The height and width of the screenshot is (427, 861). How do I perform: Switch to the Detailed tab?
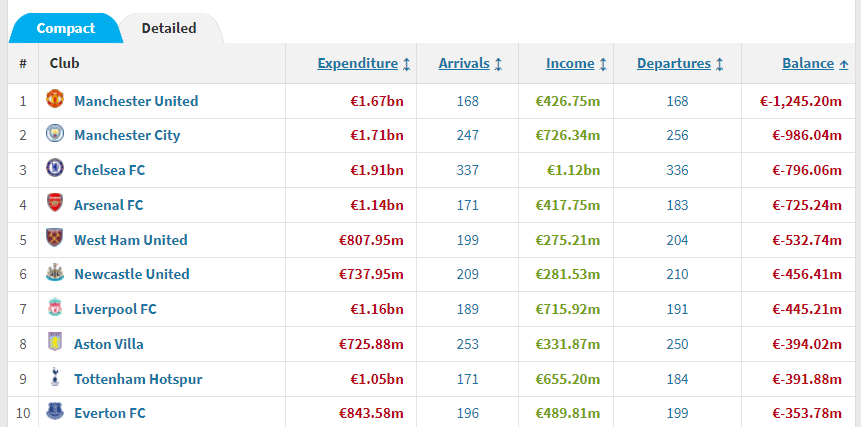(x=169, y=28)
